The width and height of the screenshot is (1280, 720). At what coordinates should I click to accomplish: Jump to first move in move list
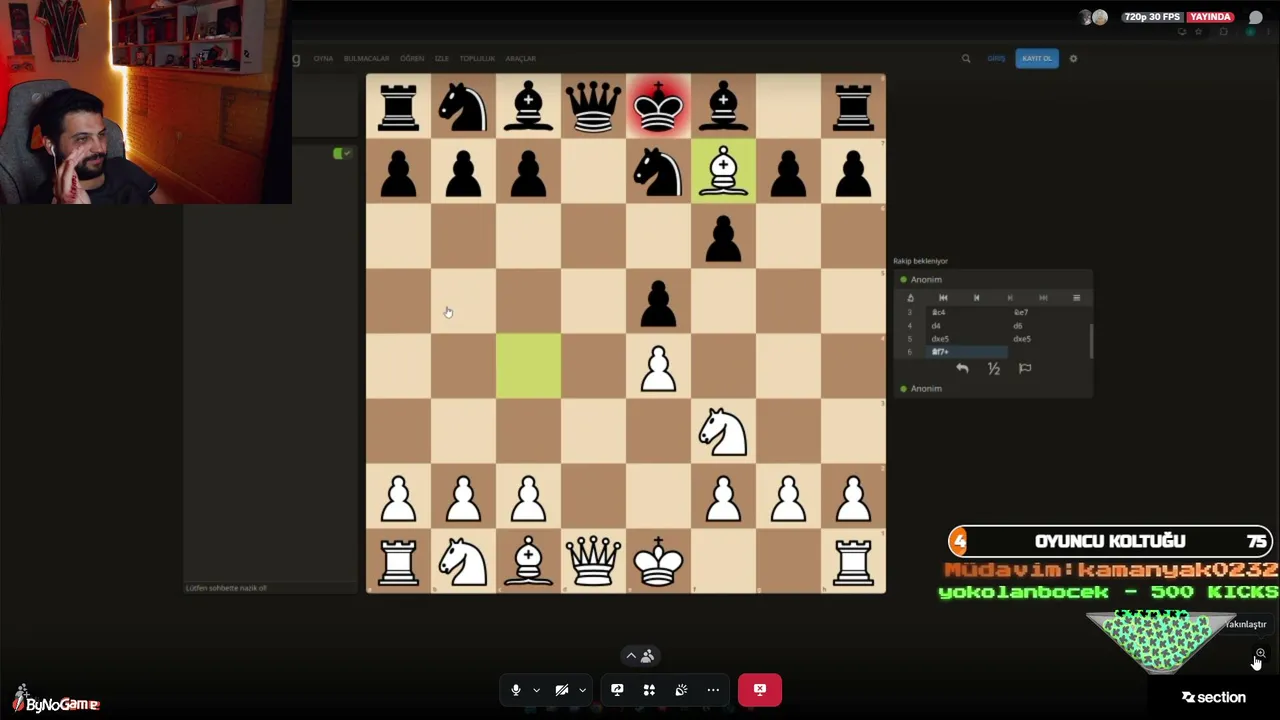pyautogui.click(x=943, y=297)
